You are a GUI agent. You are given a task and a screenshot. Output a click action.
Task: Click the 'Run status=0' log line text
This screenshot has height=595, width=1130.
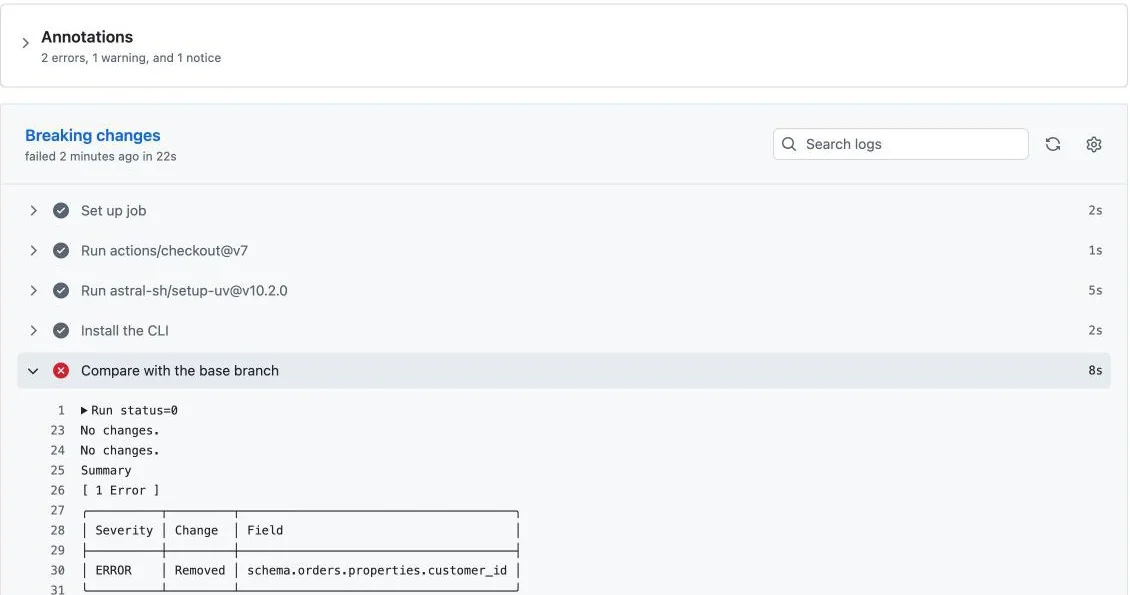(x=134, y=411)
